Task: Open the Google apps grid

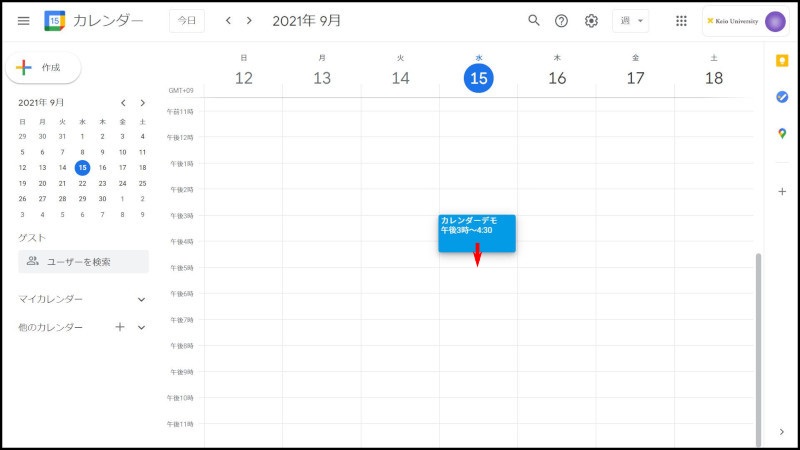Action: coord(681,21)
